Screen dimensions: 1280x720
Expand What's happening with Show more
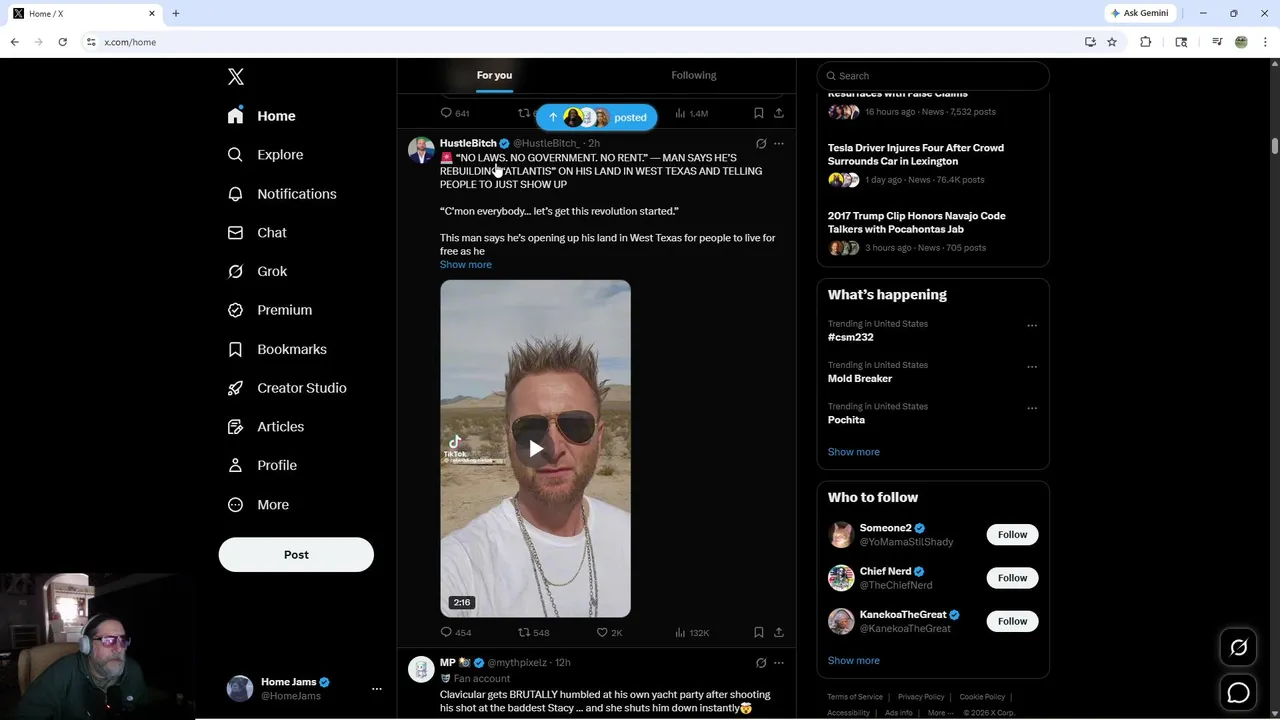coord(854,452)
